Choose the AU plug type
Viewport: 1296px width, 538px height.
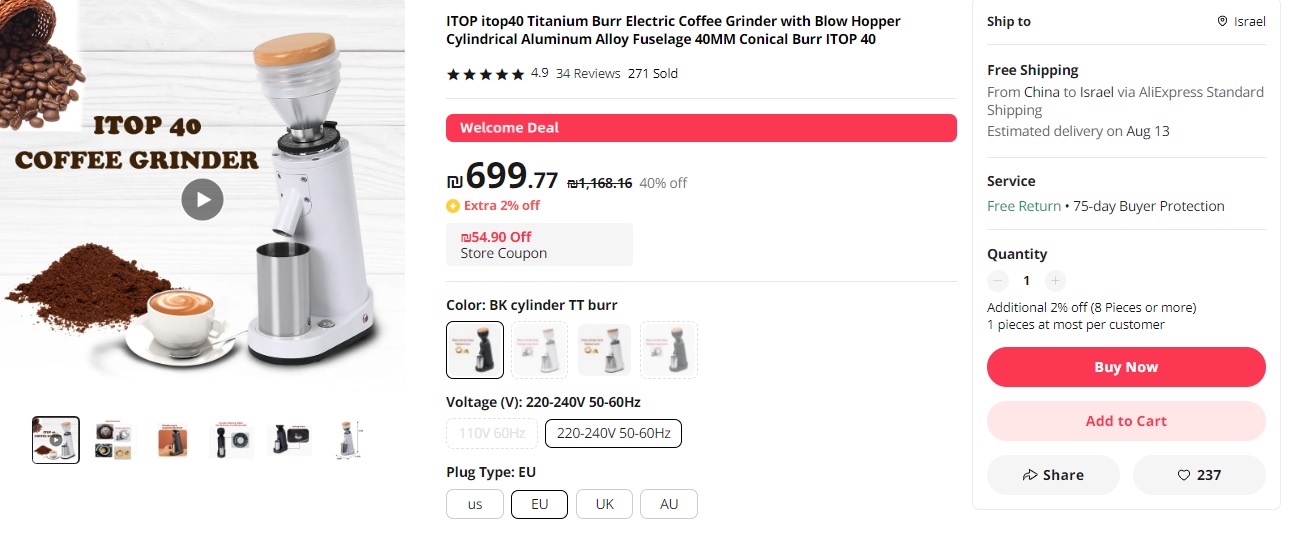(x=669, y=504)
